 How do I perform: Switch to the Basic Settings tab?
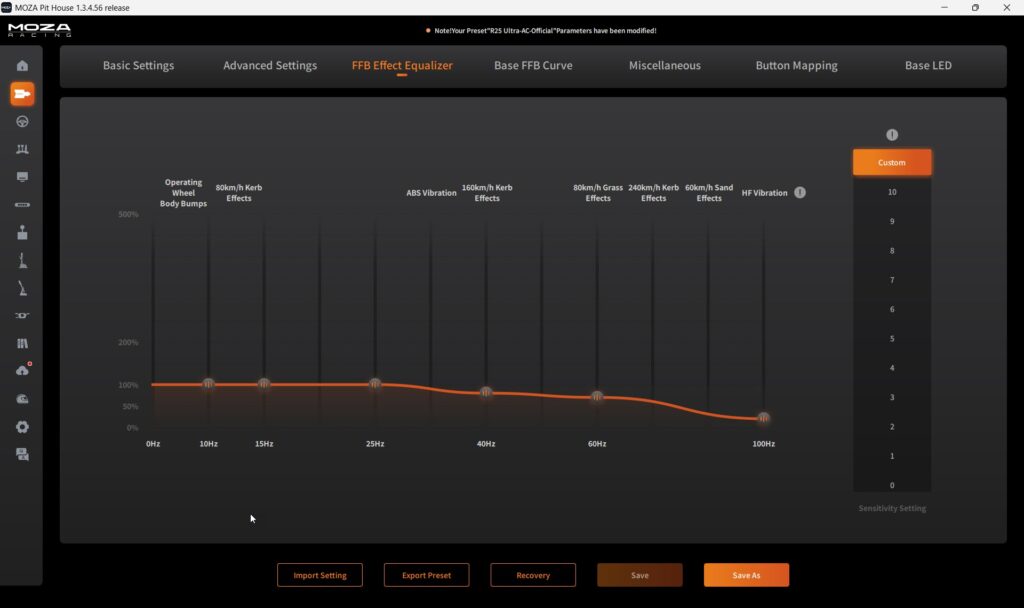coord(138,66)
